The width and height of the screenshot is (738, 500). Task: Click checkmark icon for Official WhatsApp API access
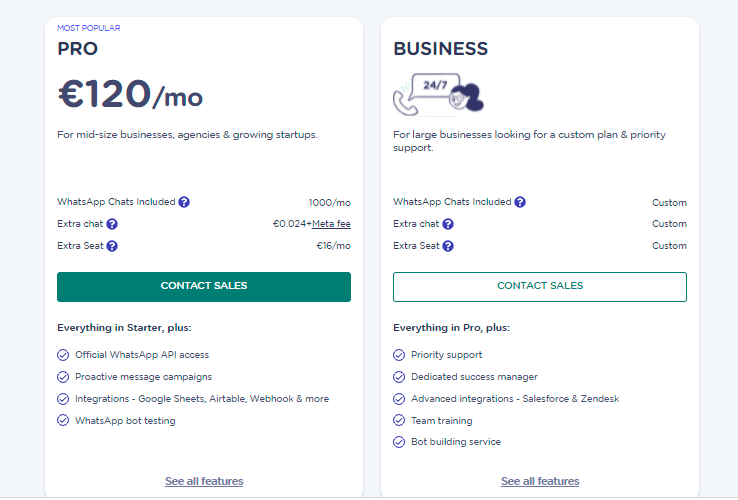(x=63, y=355)
